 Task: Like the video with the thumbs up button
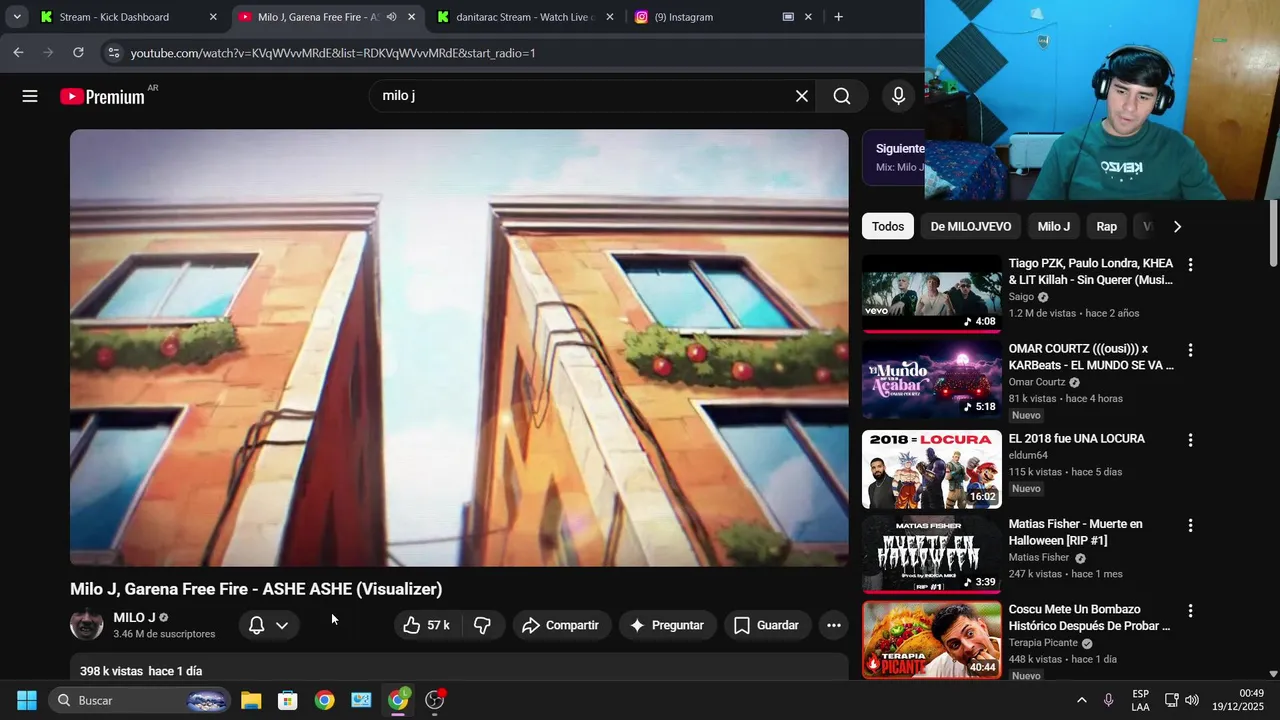pos(427,625)
